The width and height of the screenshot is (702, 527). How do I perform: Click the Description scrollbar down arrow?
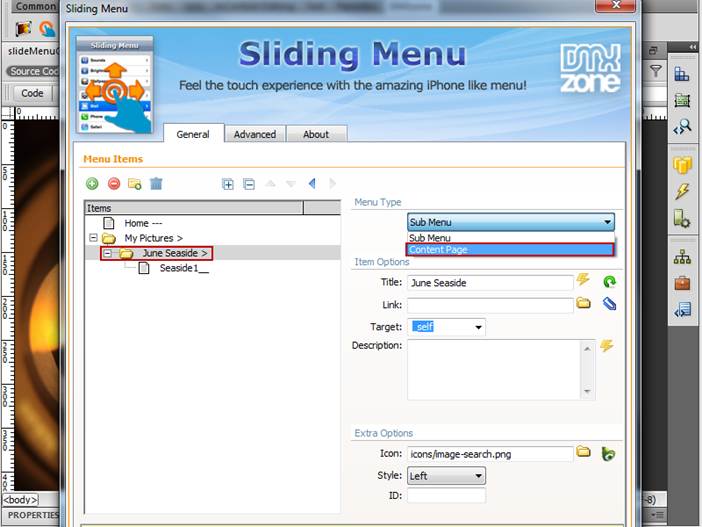[587, 391]
